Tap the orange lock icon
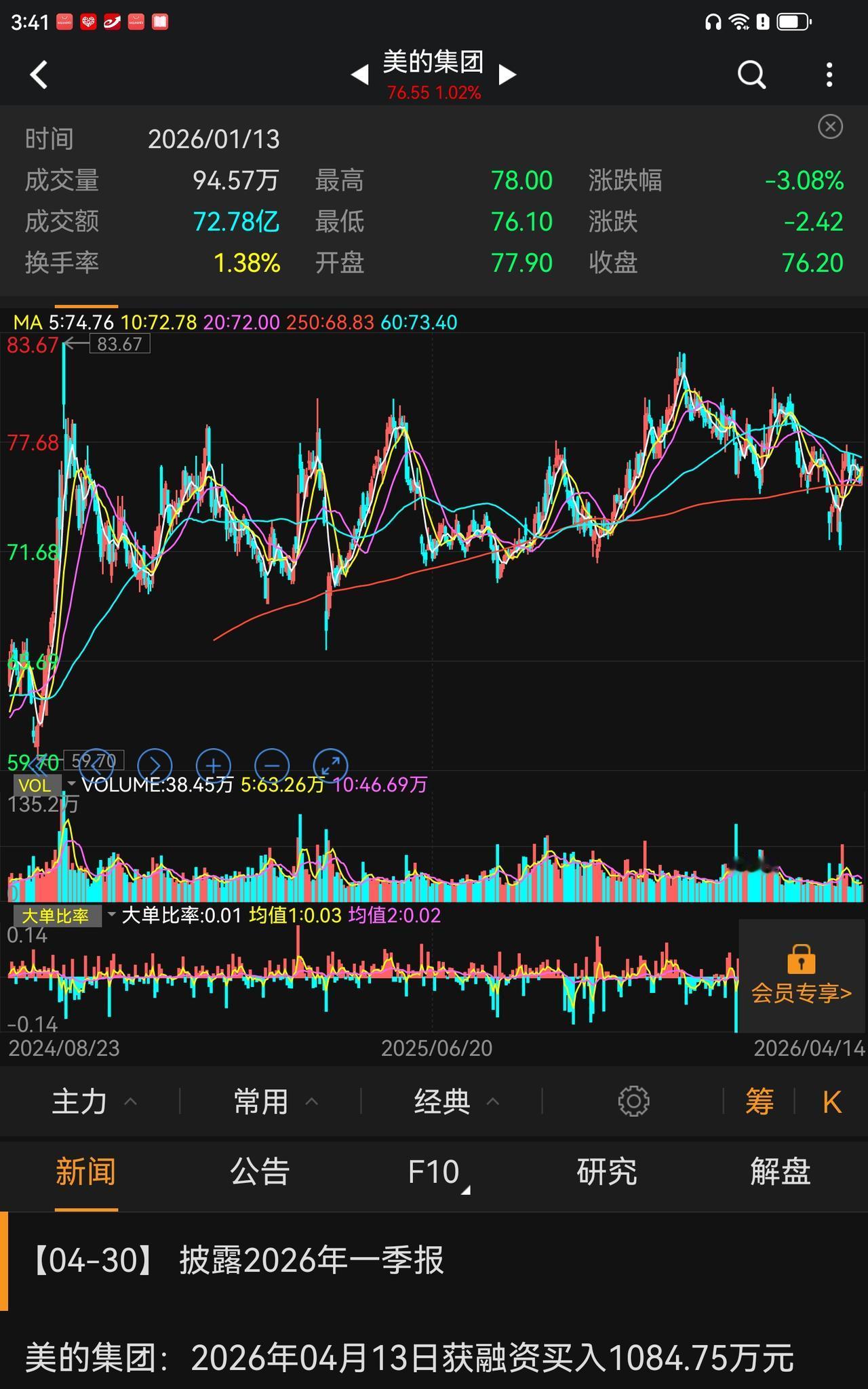868x1389 pixels. (x=802, y=959)
